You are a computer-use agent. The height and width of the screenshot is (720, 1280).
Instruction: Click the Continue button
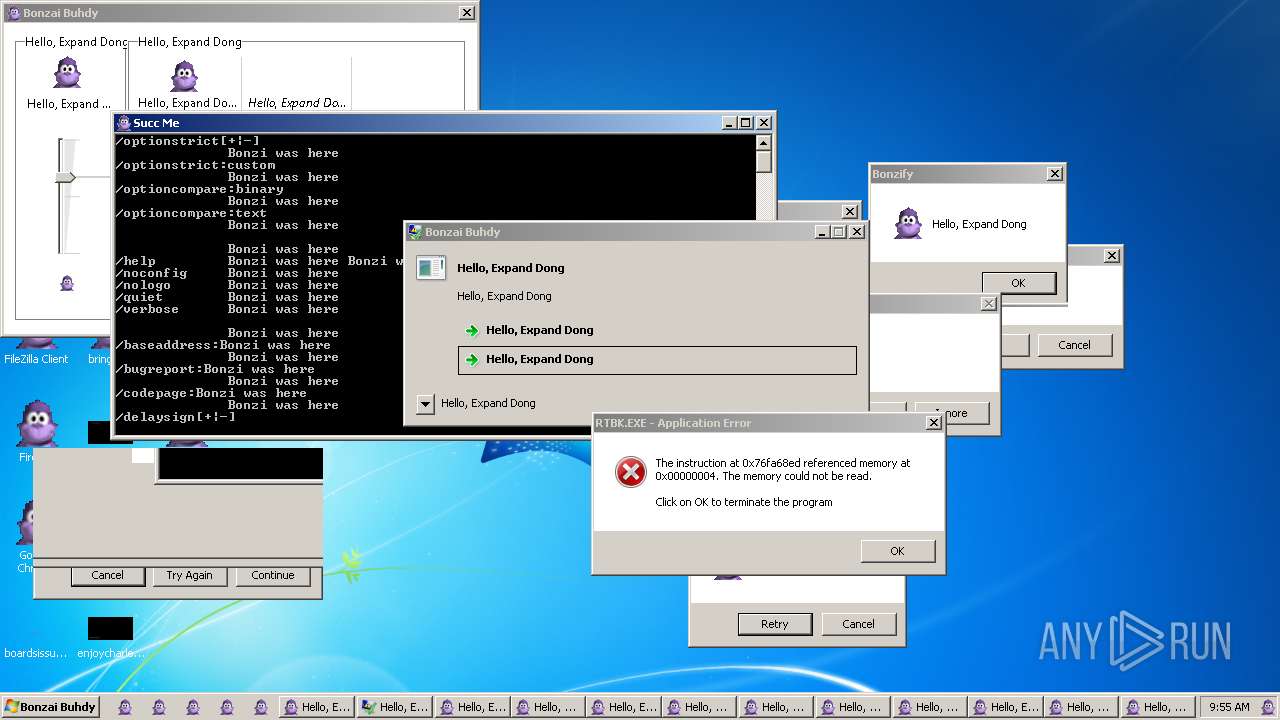(273, 576)
